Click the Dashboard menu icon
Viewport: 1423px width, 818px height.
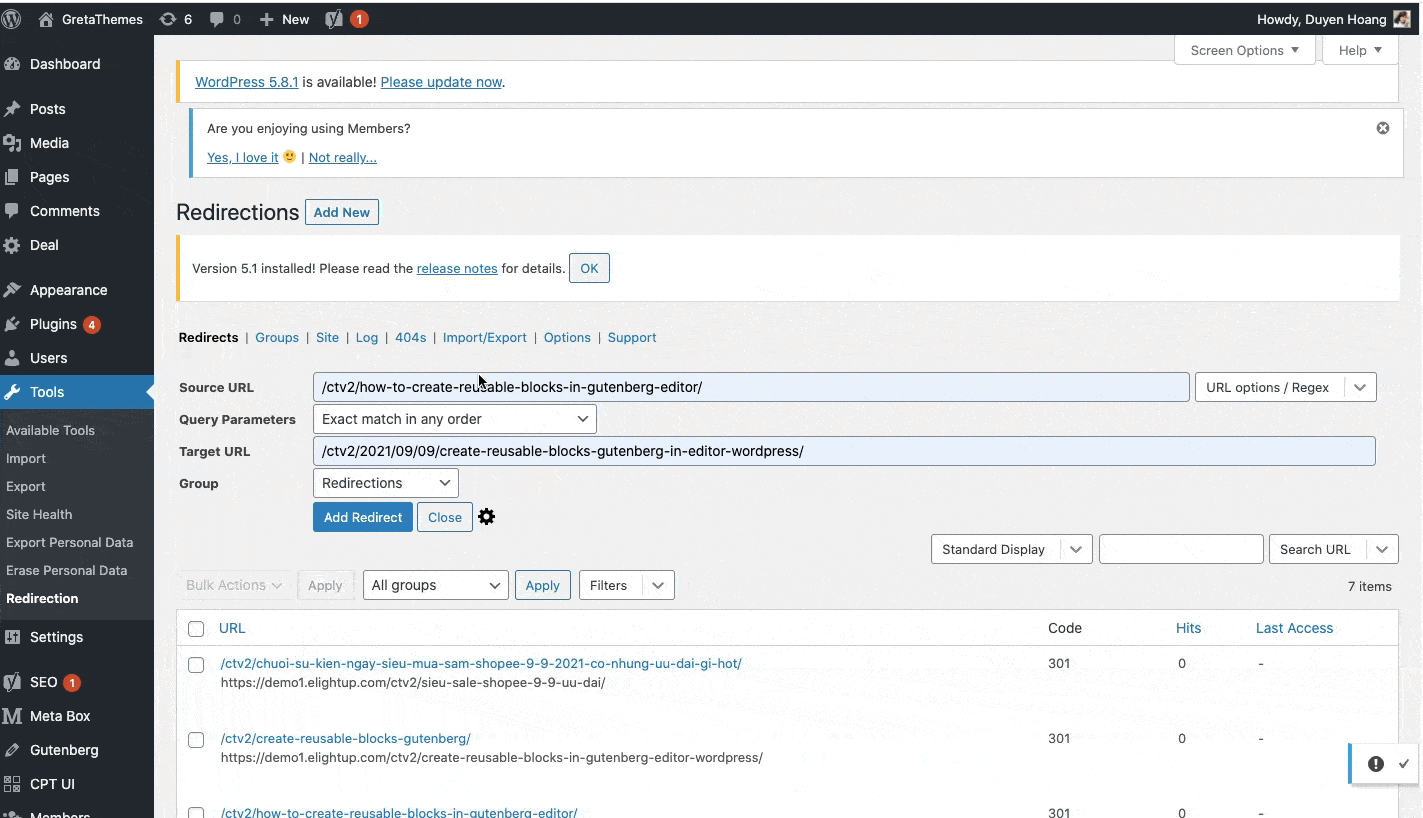pos(13,64)
